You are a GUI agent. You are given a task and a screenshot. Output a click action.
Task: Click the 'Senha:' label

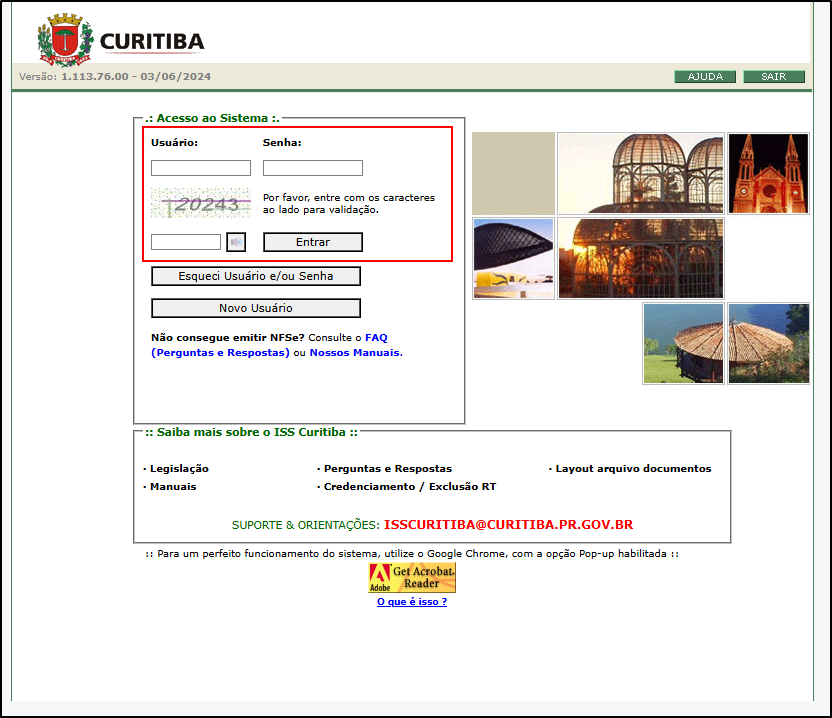[282, 142]
